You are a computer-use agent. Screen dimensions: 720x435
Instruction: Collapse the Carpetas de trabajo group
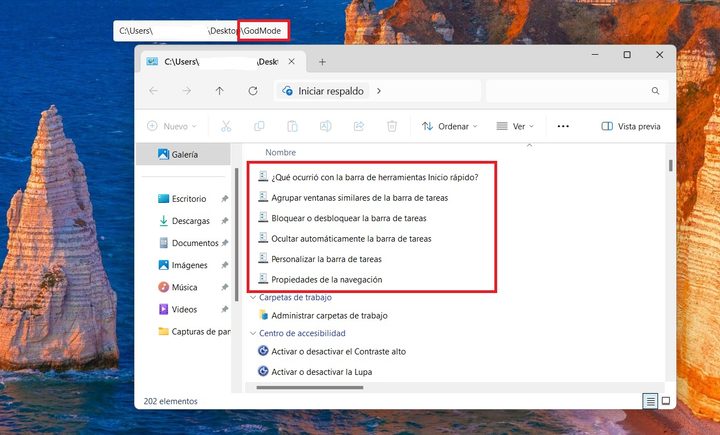click(253, 298)
